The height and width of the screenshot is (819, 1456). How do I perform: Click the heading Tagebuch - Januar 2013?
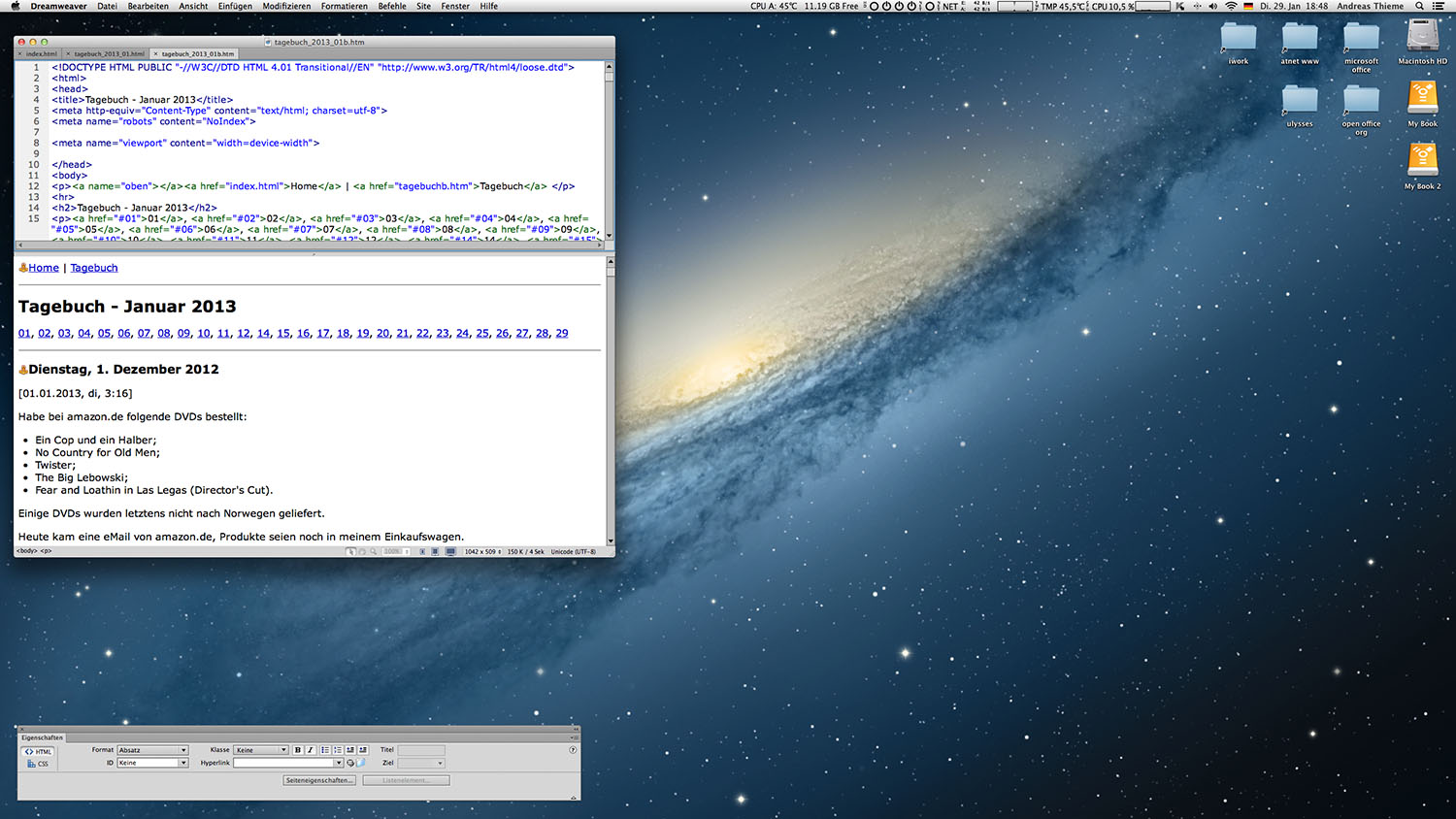coord(127,307)
